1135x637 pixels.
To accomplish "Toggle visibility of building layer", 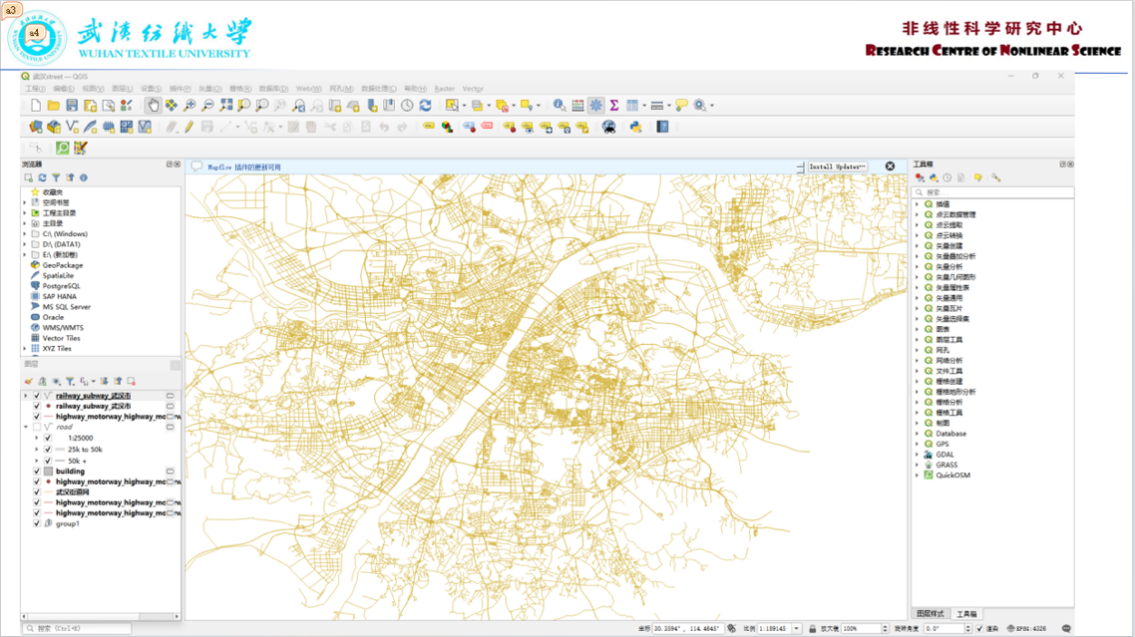I will pos(37,471).
